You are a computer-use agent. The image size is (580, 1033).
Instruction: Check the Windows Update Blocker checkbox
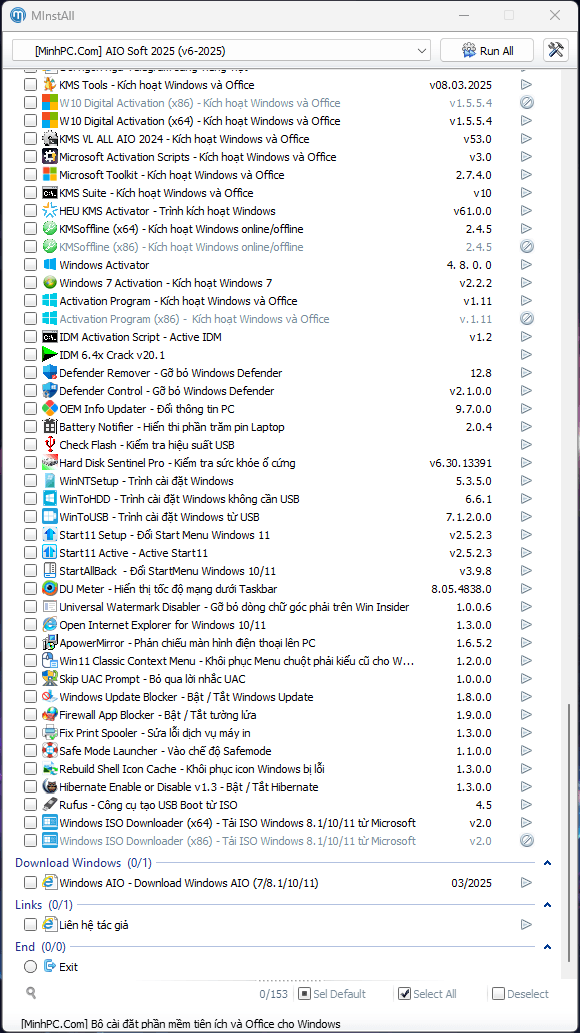pos(30,697)
